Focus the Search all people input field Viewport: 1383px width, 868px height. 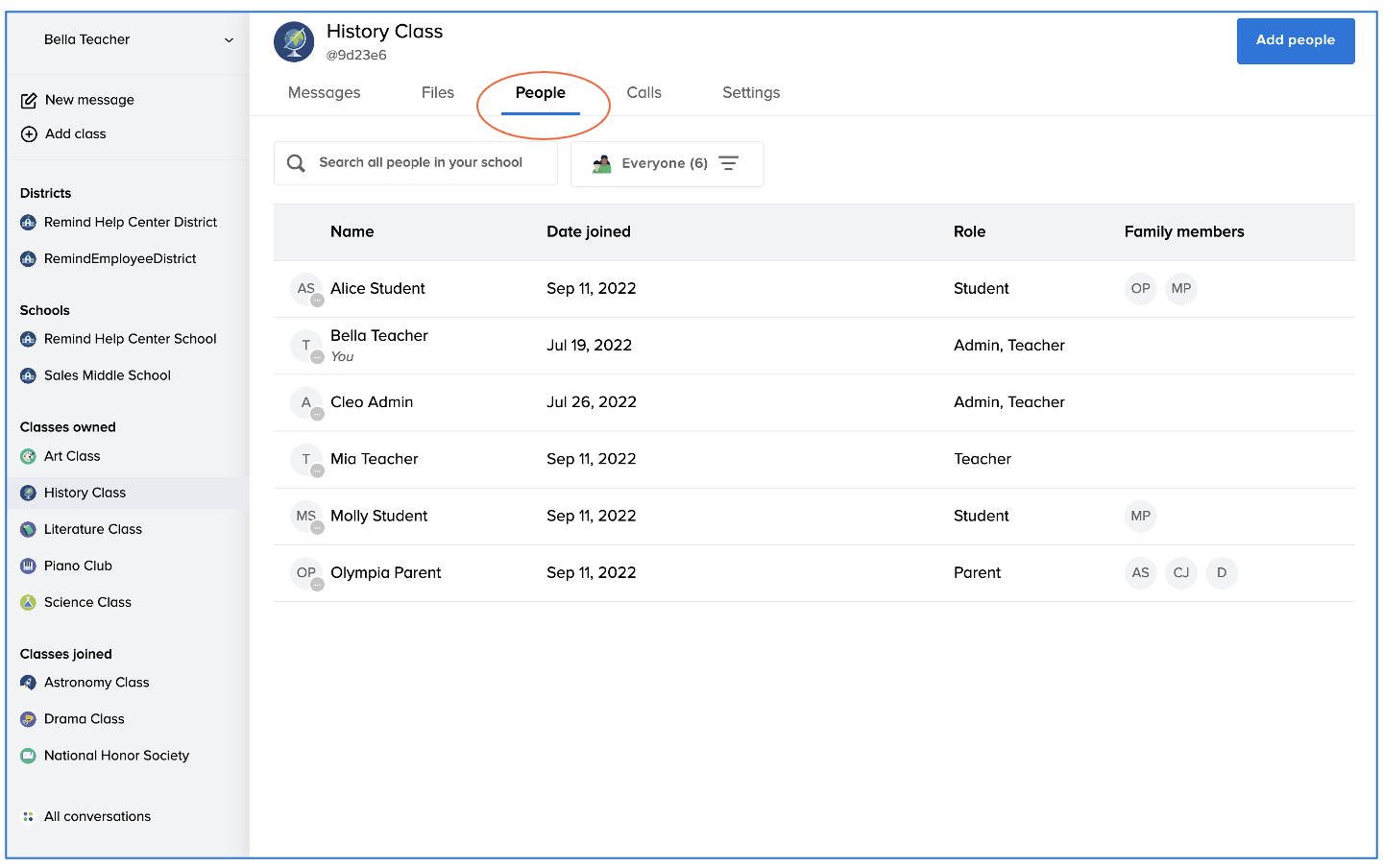(x=421, y=163)
